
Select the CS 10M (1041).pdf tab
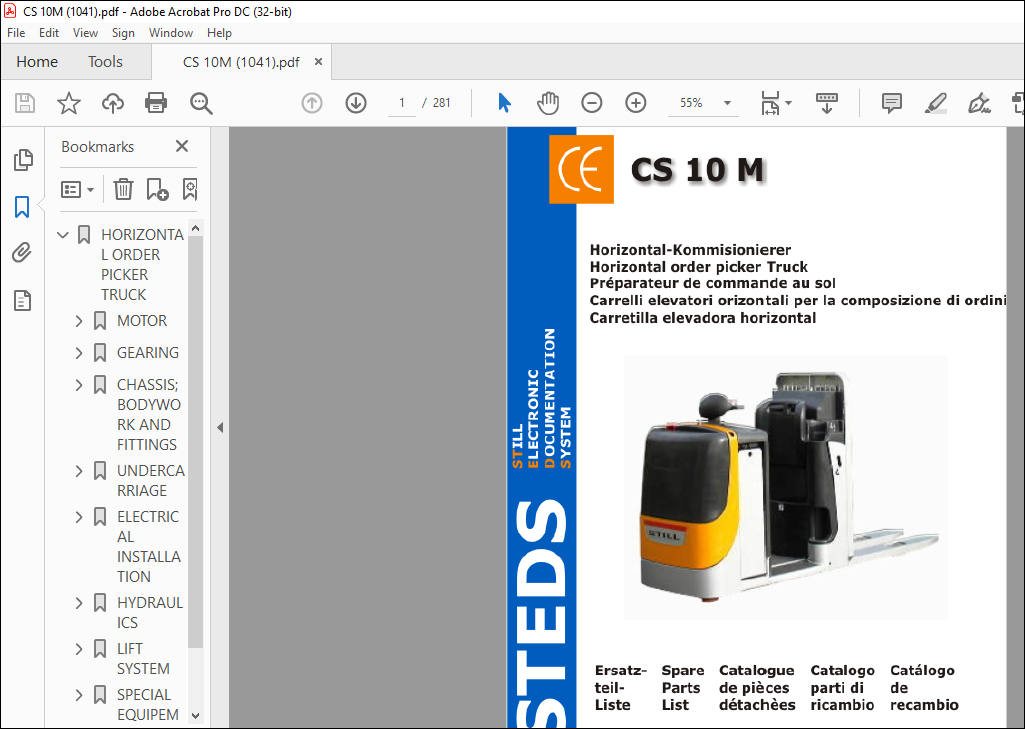click(x=241, y=62)
